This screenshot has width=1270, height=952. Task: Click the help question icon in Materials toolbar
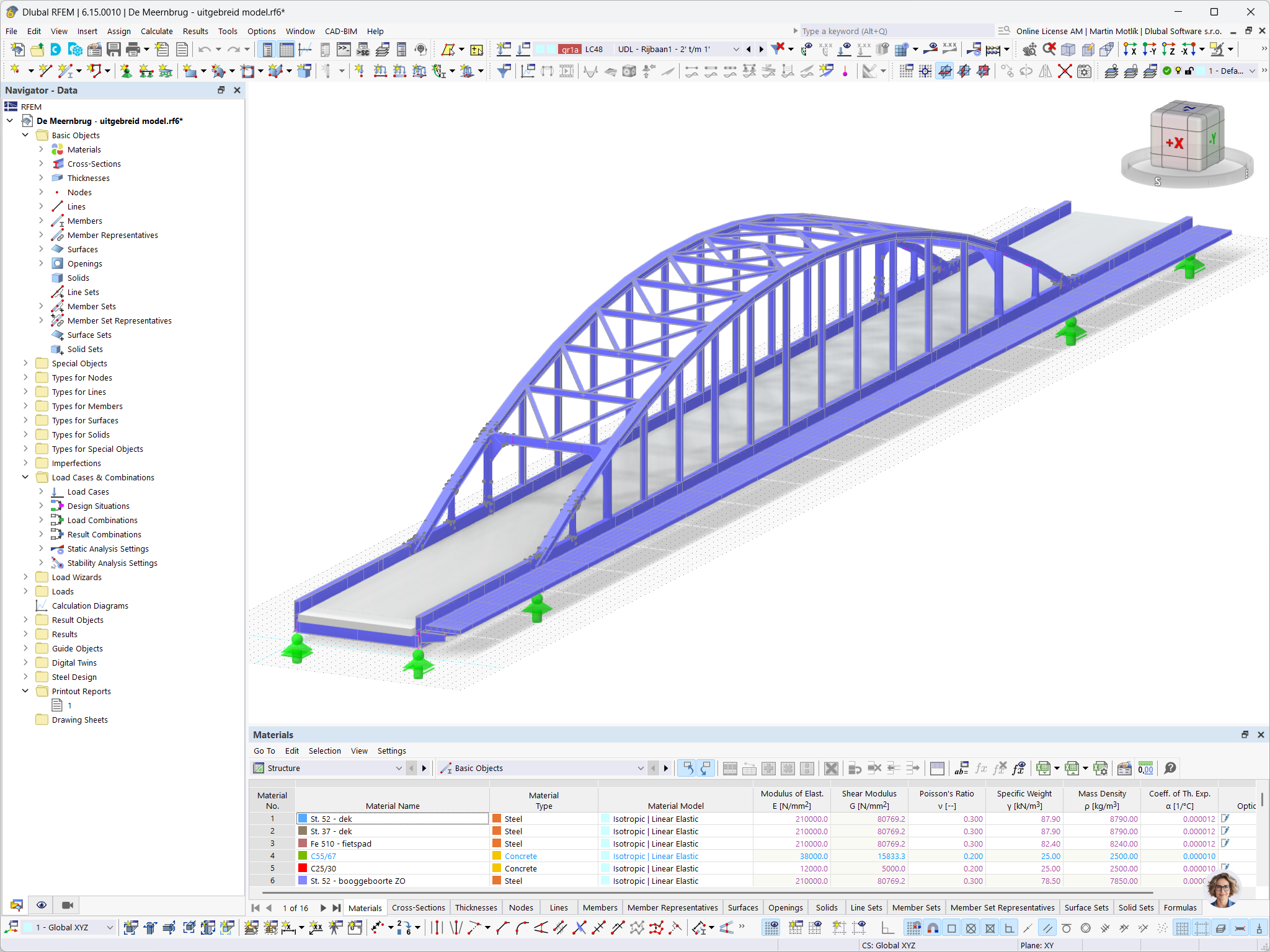(x=1170, y=769)
